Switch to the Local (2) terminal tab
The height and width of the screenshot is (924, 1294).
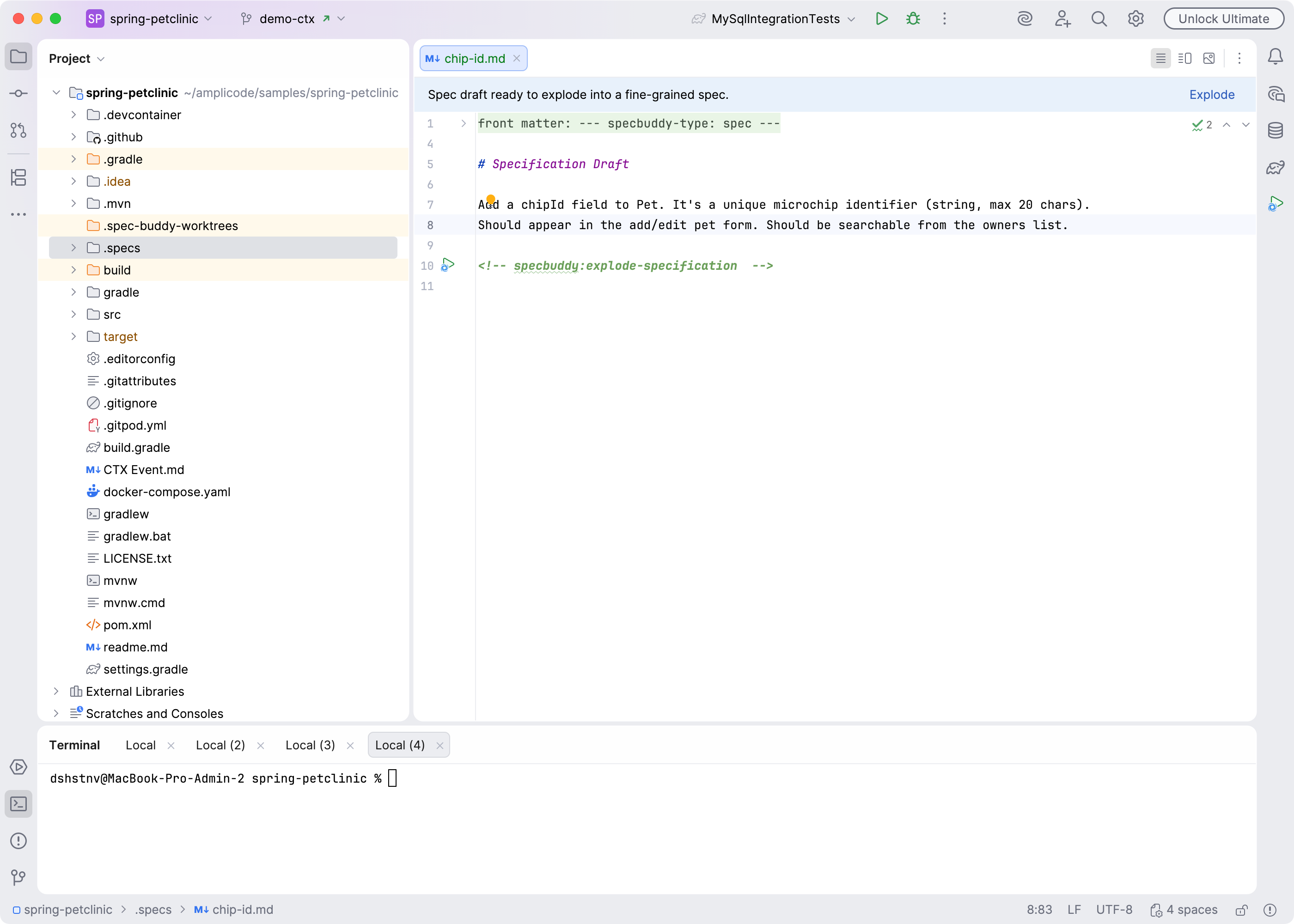220,745
